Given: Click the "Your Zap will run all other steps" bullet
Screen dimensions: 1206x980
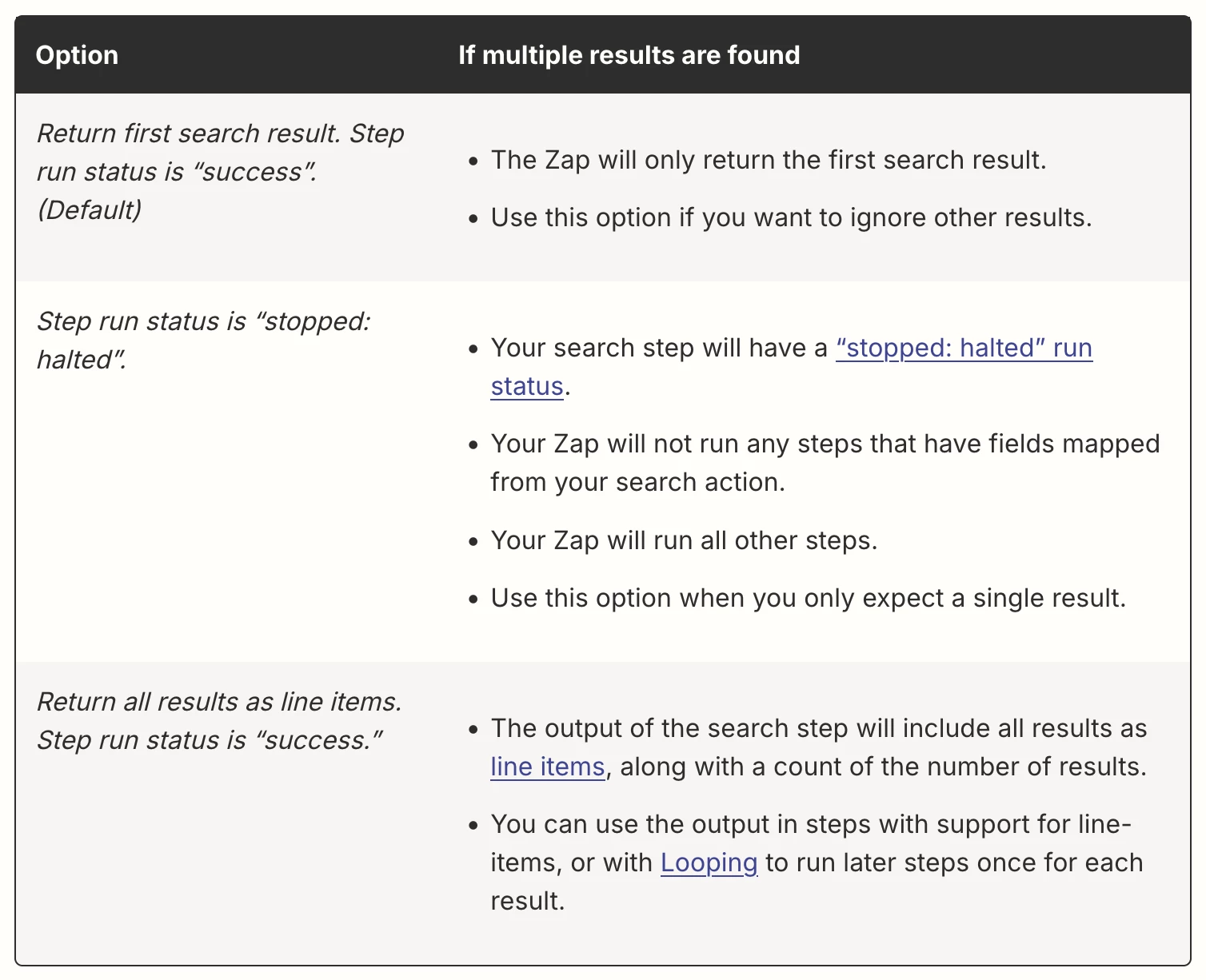Looking at the screenshot, I should 684,540.
